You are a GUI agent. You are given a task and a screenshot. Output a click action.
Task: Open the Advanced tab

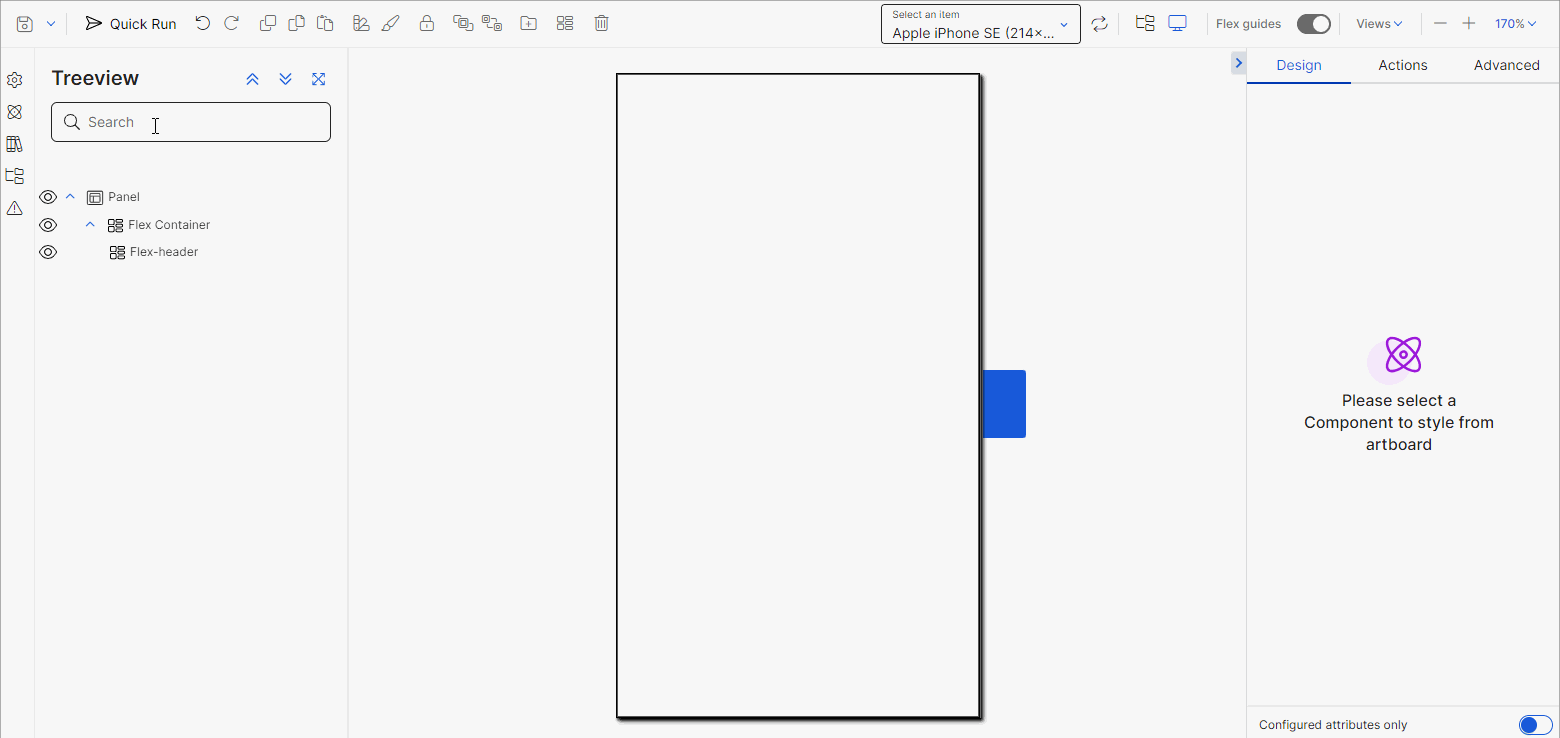(1506, 65)
